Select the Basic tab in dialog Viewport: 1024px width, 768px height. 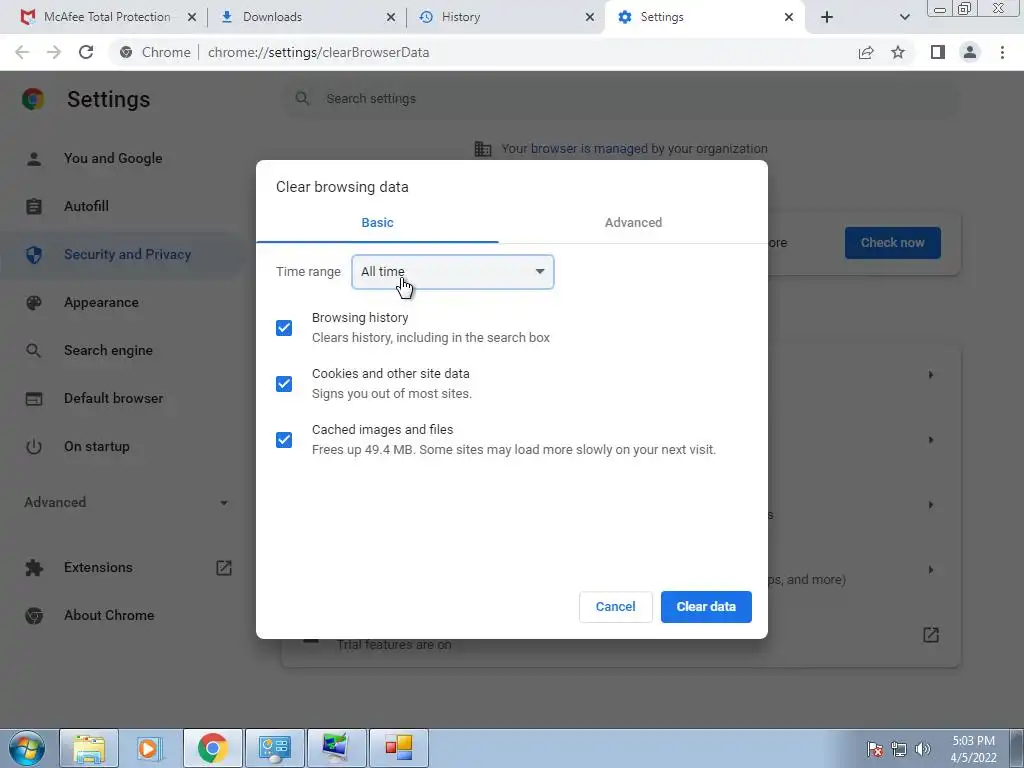coord(377,223)
